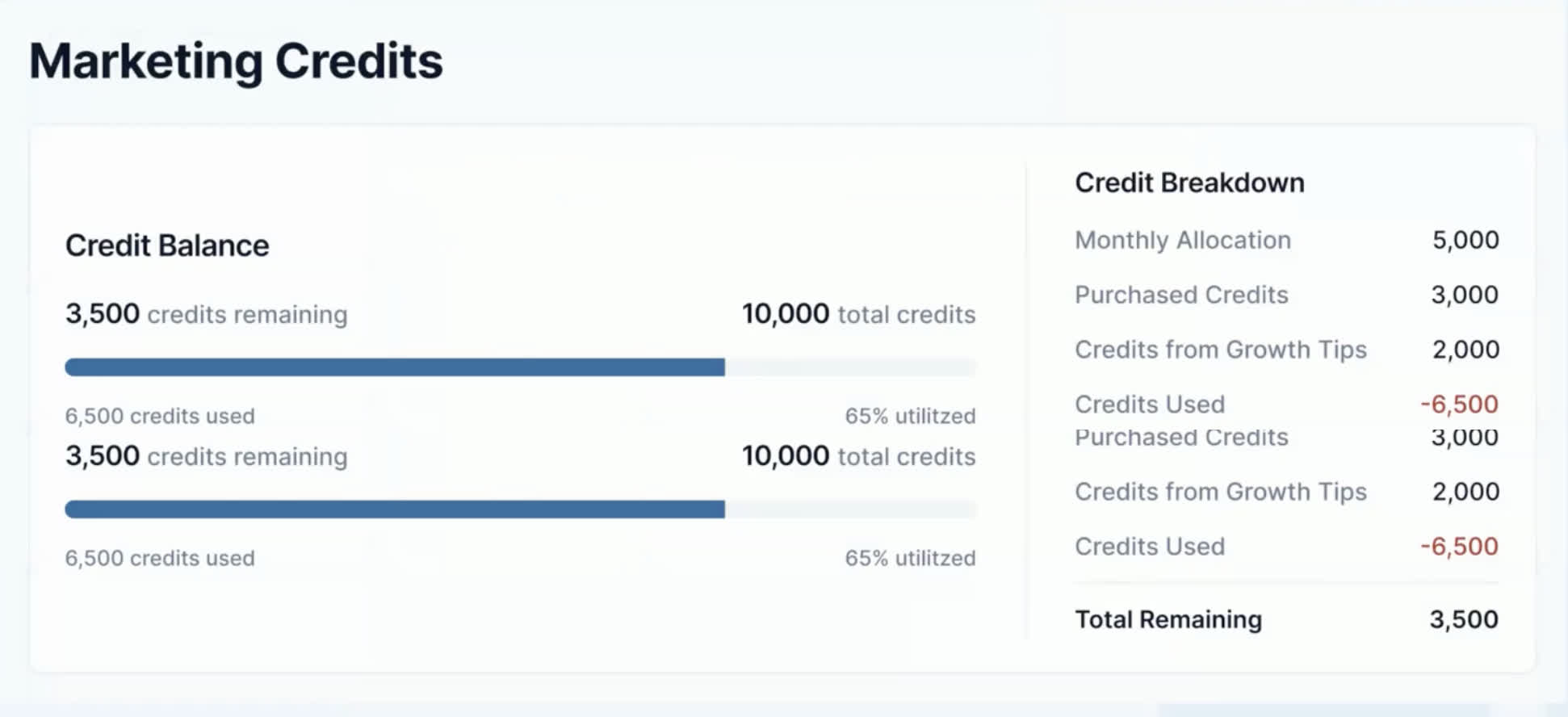The height and width of the screenshot is (717, 1568).
Task: Select the Monthly Allocation row label
Action: point(1183,241)
